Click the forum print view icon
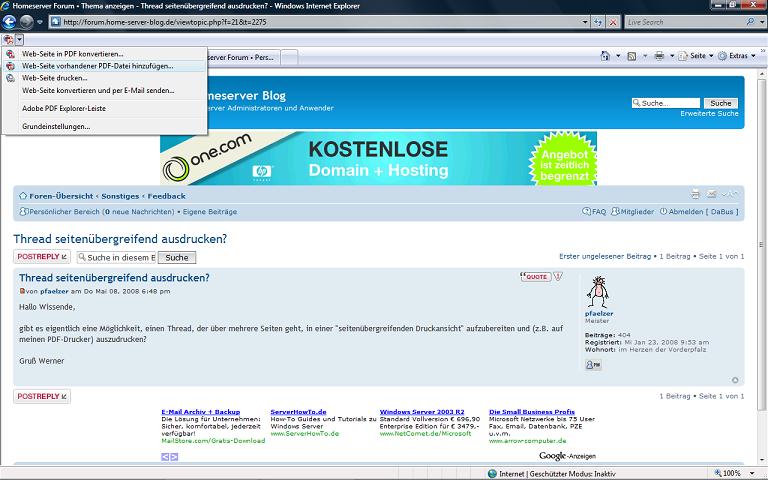 (x=695, y=194)
